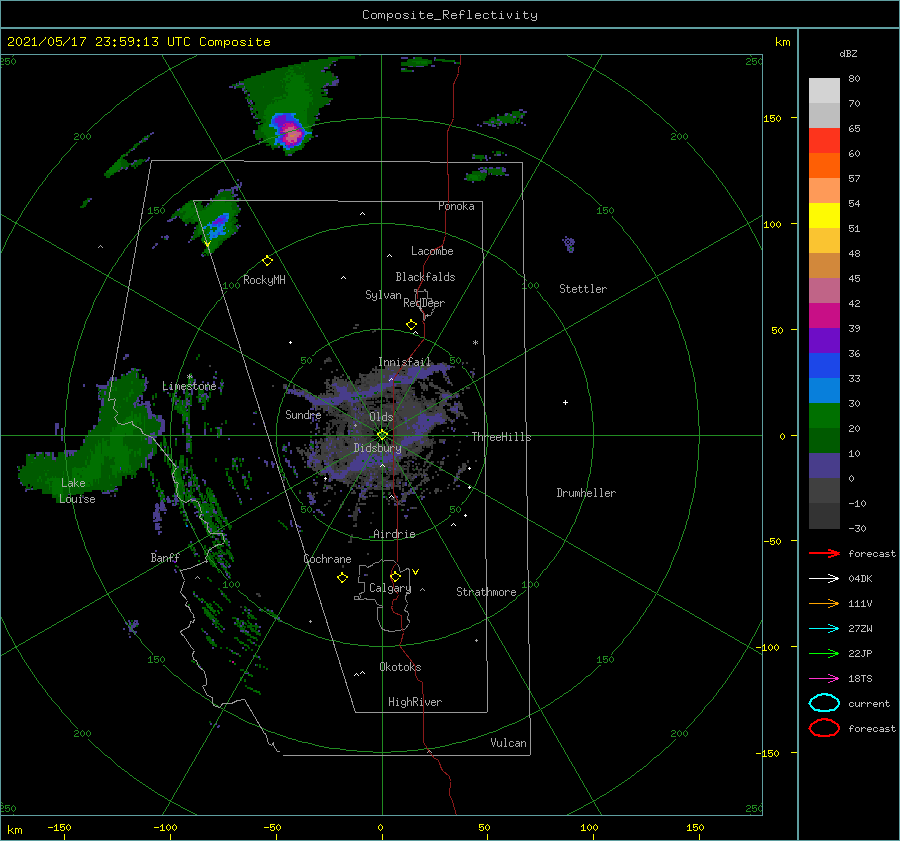Viewport: 900px width, 841px height.
Task: Click the cyan 27ZW arrow in legend
Action: (x=824, y=629)
